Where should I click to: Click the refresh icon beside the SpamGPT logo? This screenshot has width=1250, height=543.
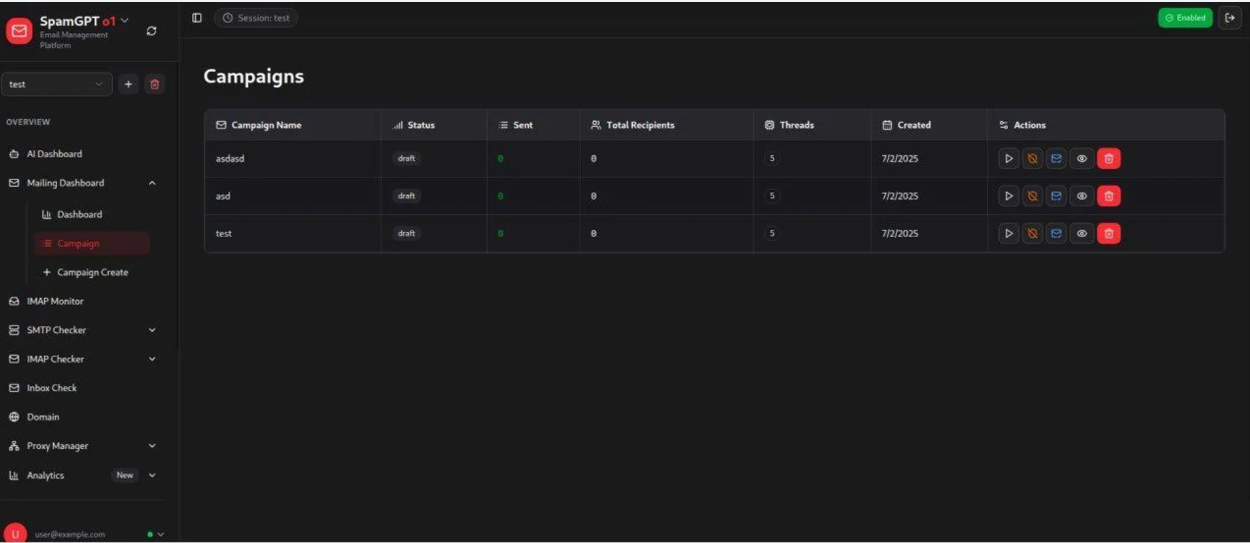click(x=151, y=31)
